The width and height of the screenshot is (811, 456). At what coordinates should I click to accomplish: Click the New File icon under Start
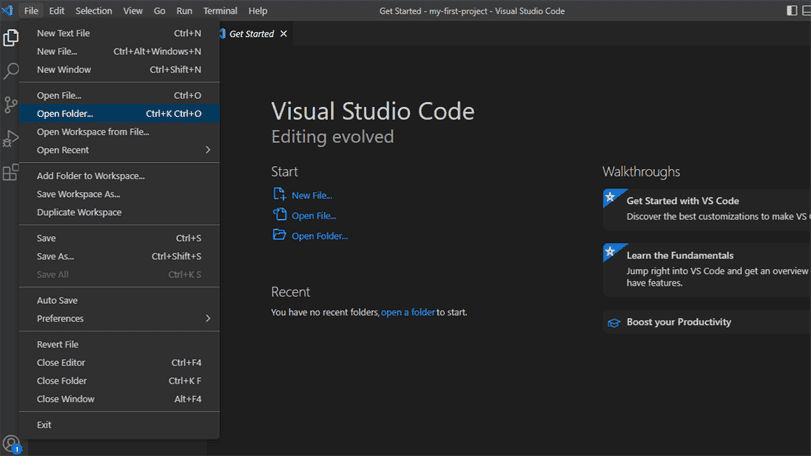pyautogui.click(x=279, y=194)
